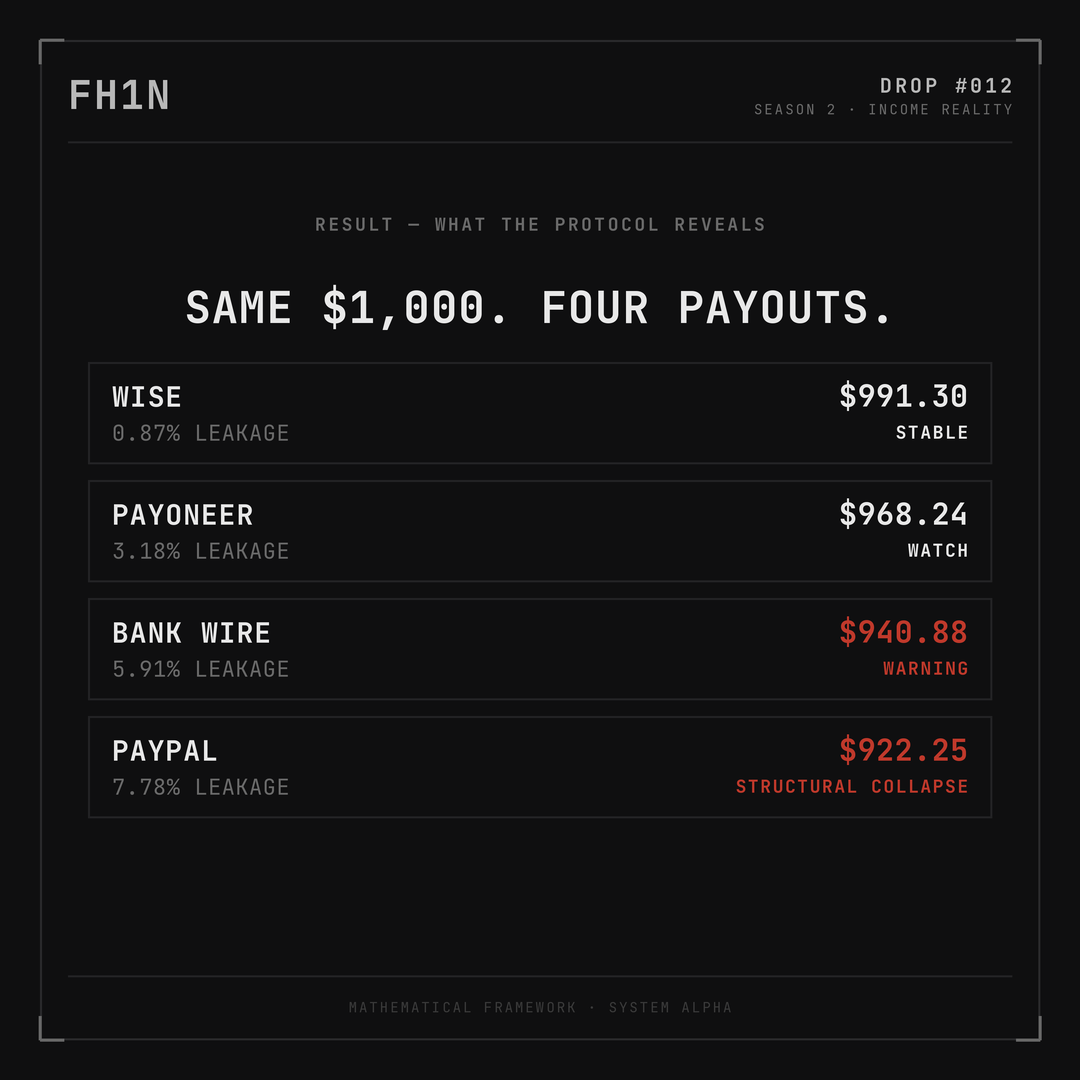This screenshot has height=1080, width=1080.
Task: Click the Mathematical Framework · System Alpha footer
Action: [x=540, y=1008]
